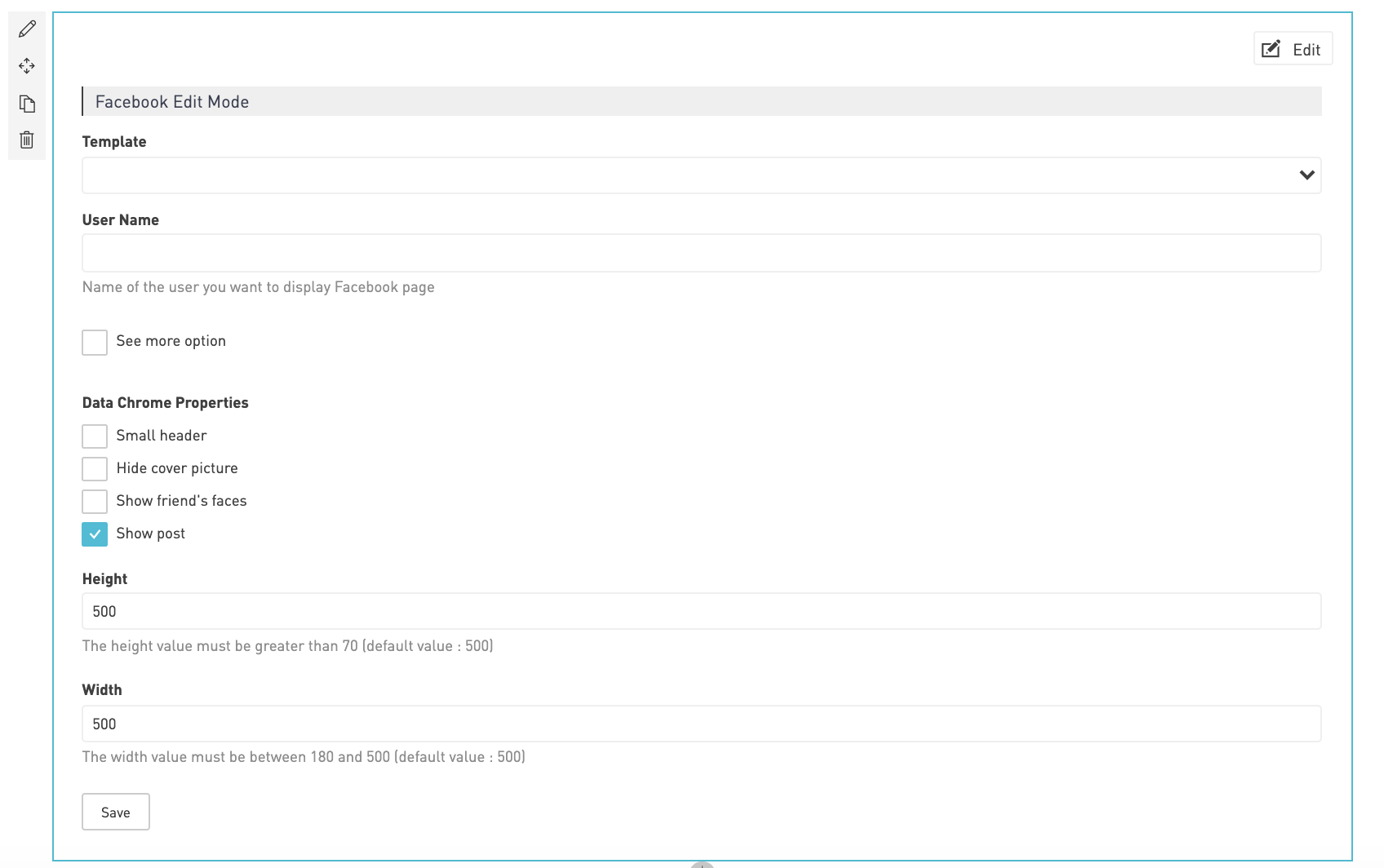The image size is (1384, 868).
Task: Uncheck the Show post checkbox
Action: coord(95,534)
